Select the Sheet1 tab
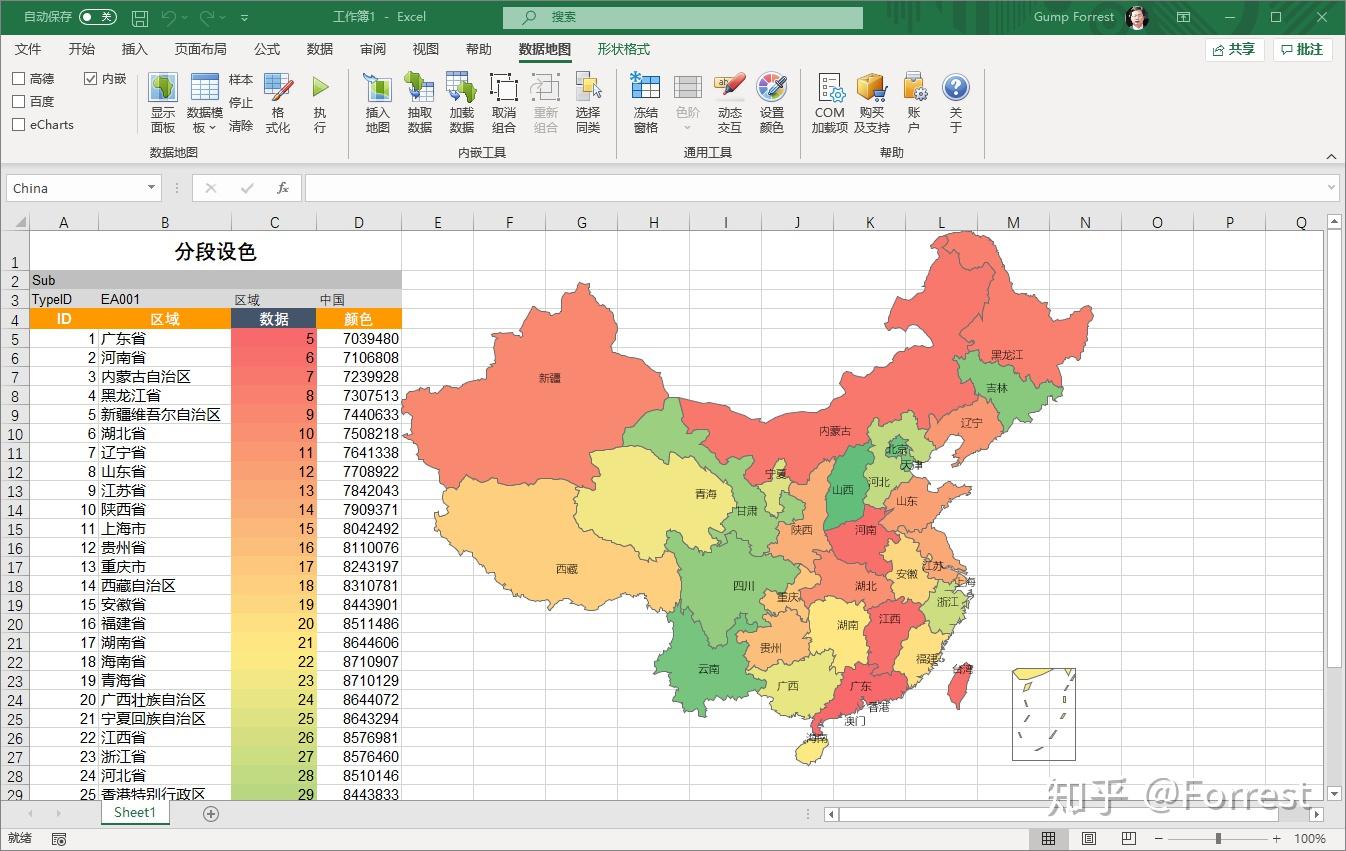This screenshot has height=851, width=1346. [134, 813]
